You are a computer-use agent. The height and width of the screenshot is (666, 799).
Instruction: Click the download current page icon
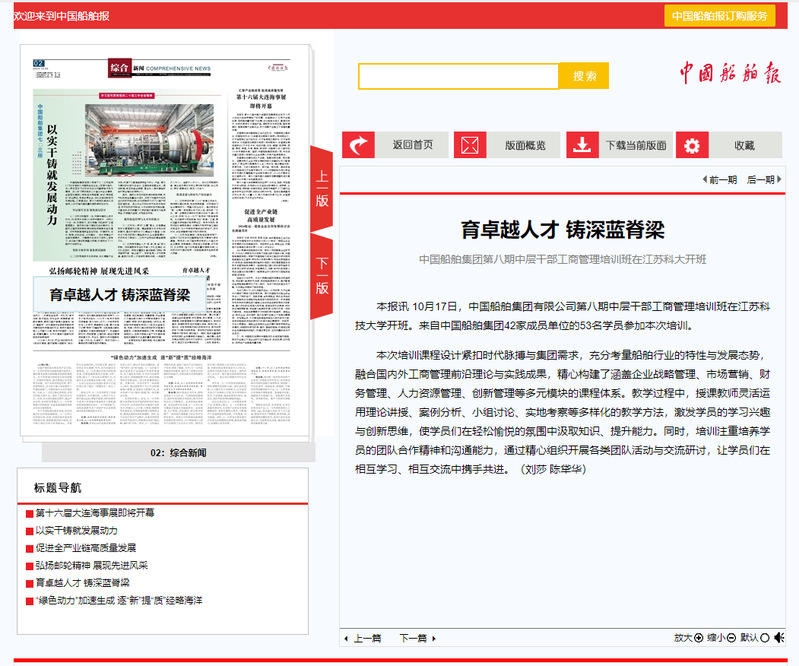click(582, 145)
